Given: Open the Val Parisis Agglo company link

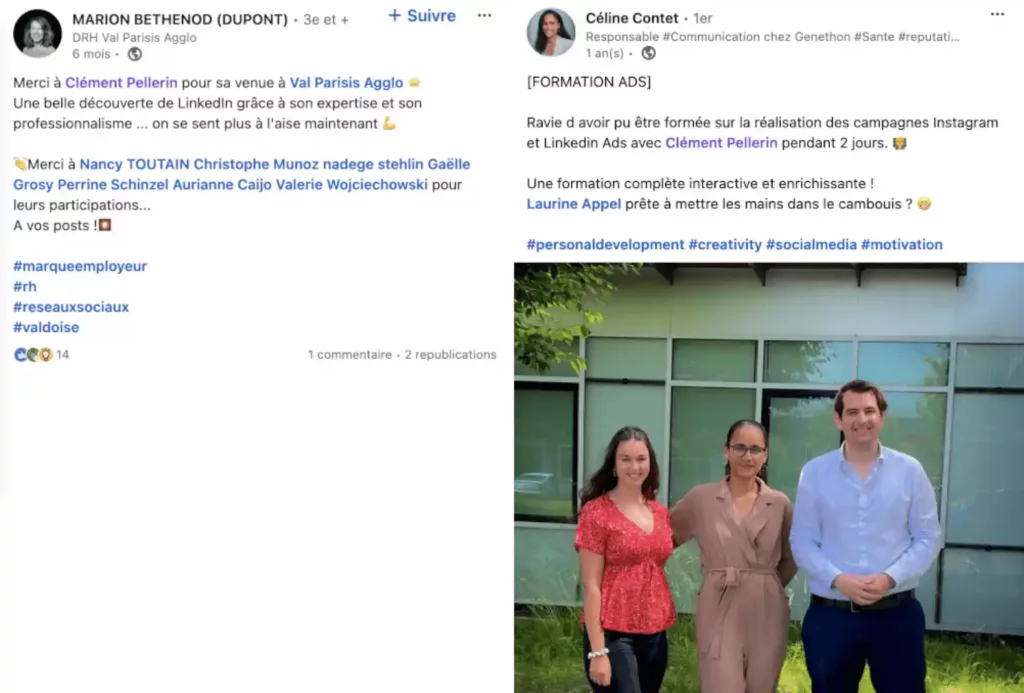Looking at the screenshot, I should click(346, 83).
